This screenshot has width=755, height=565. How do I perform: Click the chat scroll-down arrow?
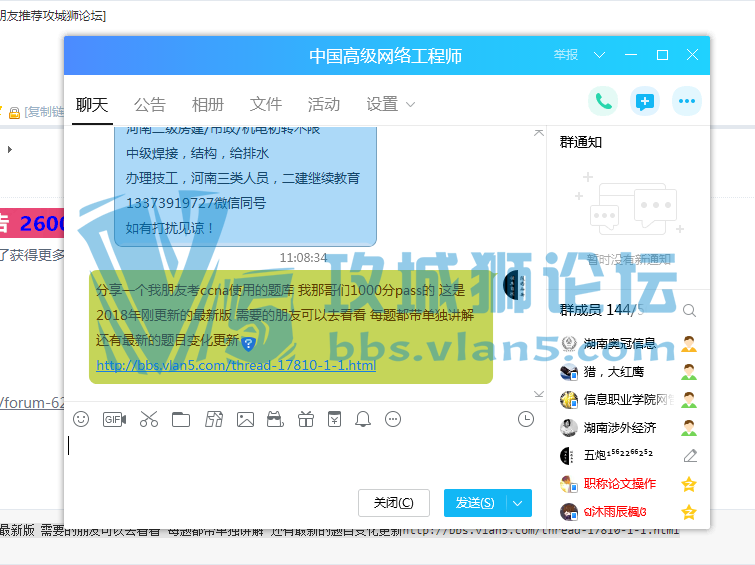[539, 394]
